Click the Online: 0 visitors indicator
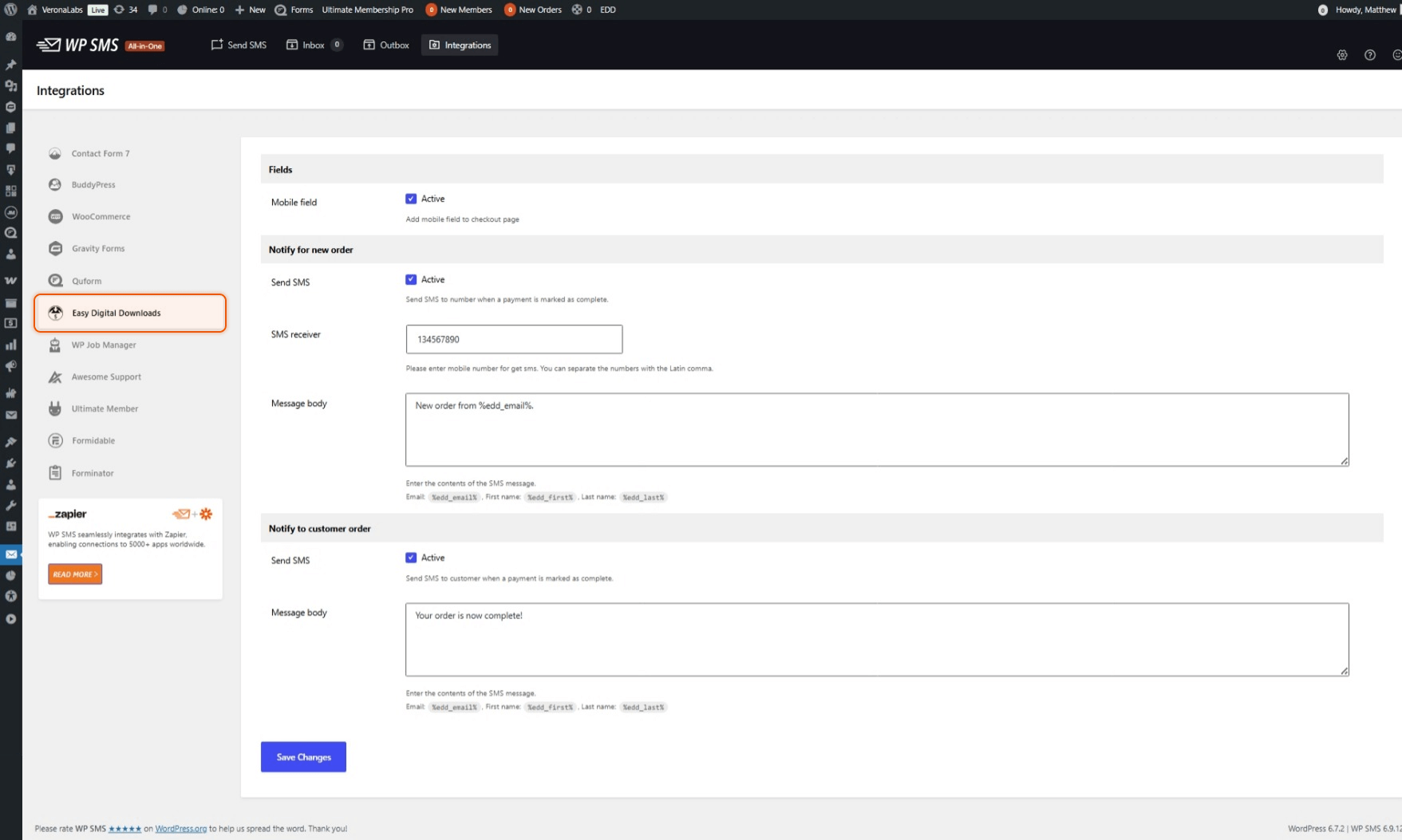The height and width of the screenshot is (840, 1402). [x=200, y=10]
